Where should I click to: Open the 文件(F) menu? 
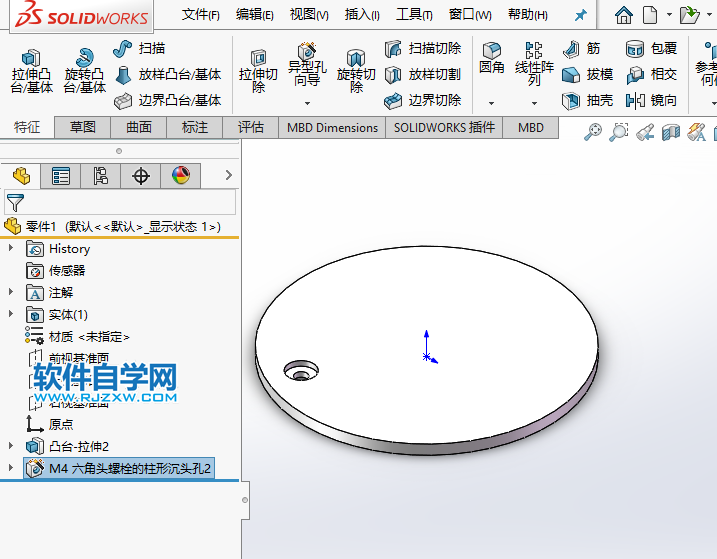tap(201, 15)
